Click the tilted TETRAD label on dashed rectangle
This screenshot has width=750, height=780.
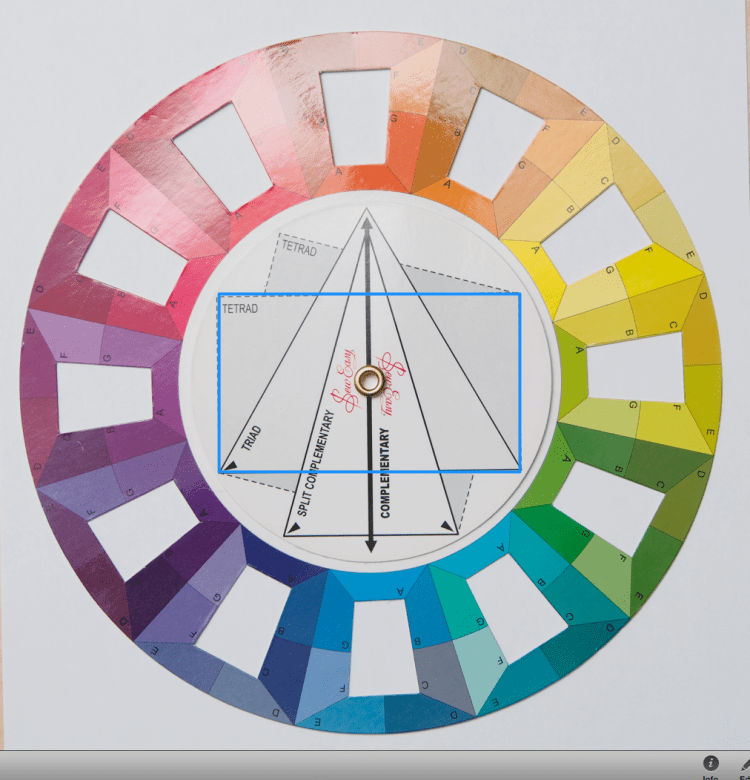[x=298, y=248]
